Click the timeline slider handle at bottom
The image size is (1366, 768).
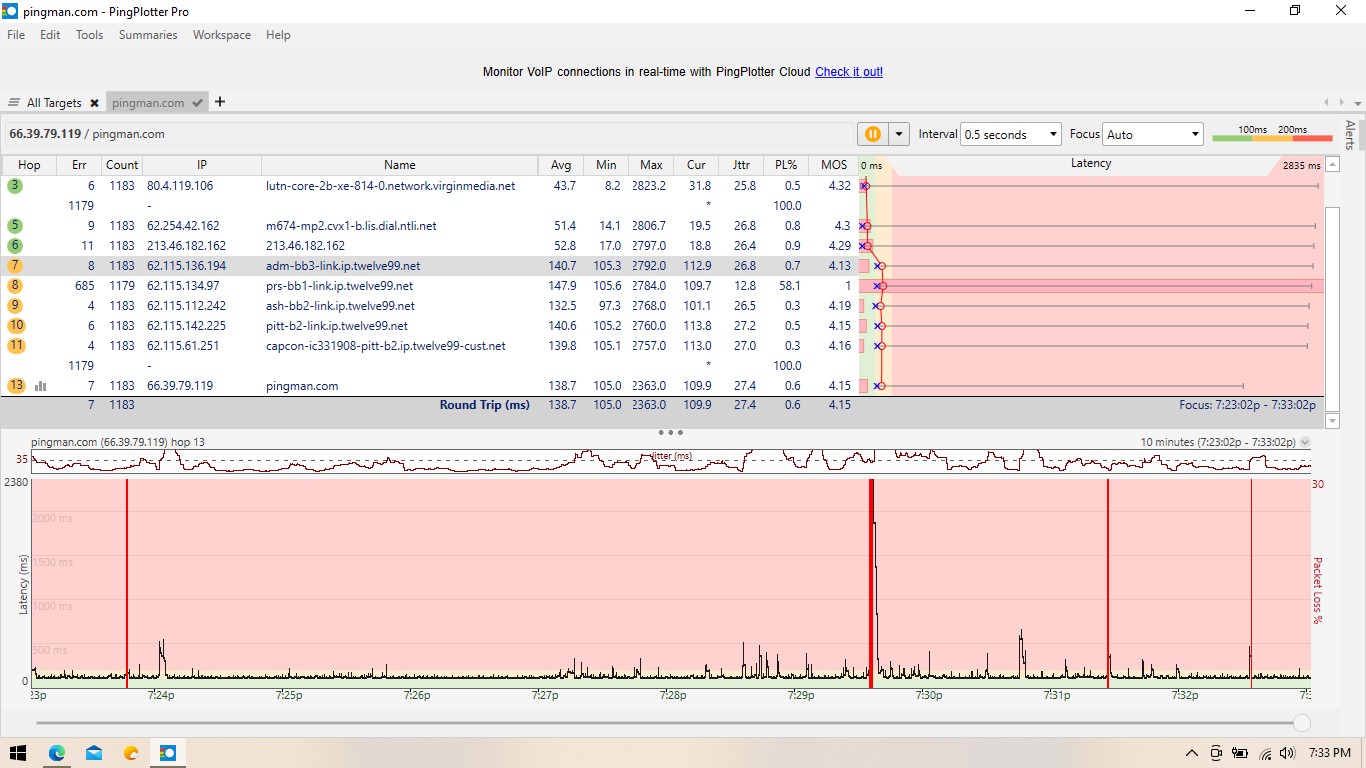click(x=1301, y=723)
